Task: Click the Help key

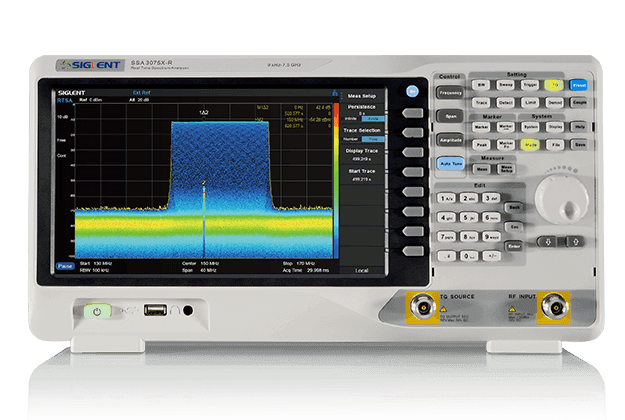Action: coord(579,127)
